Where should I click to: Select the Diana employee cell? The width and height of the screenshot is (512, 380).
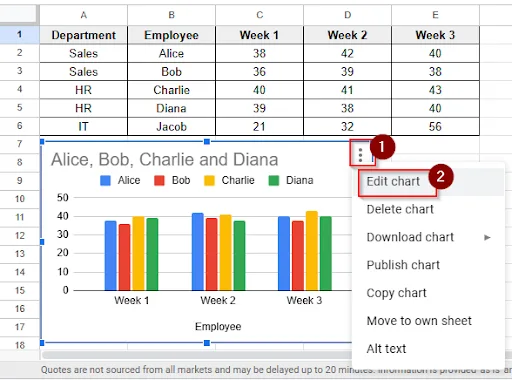171,108
